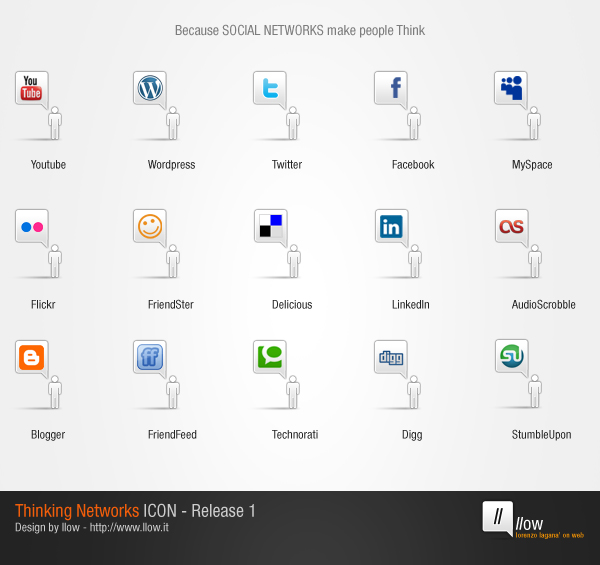600x565 pixels.
Task: Select the MySpace caption text
Action: pyautogui.click(x=532, y=165)
